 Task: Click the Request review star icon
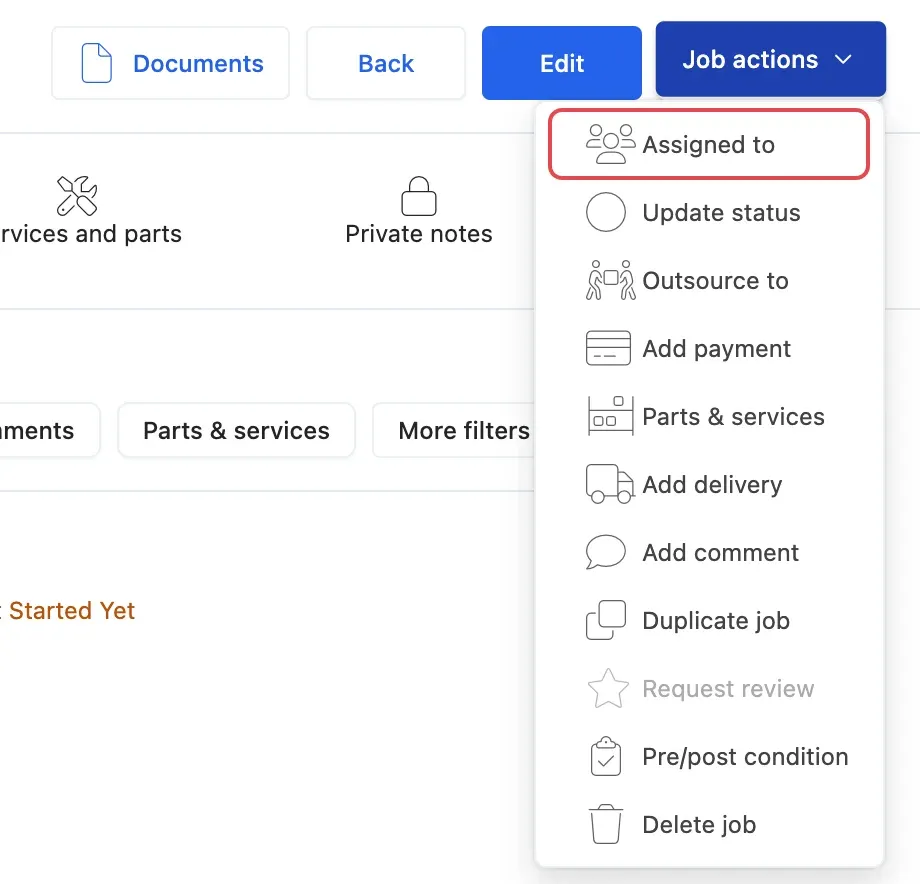pyautogui.click(x=608, y=688)
